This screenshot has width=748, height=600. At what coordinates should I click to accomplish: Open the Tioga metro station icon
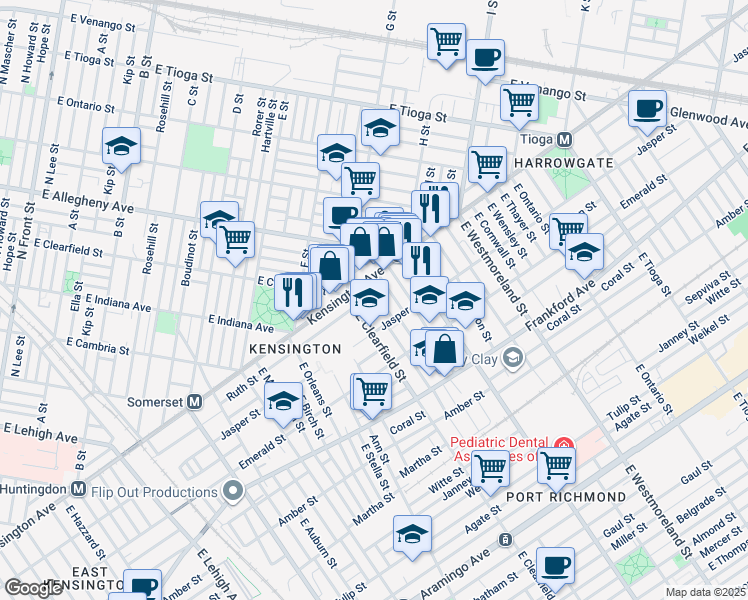[x=564, y=139]
